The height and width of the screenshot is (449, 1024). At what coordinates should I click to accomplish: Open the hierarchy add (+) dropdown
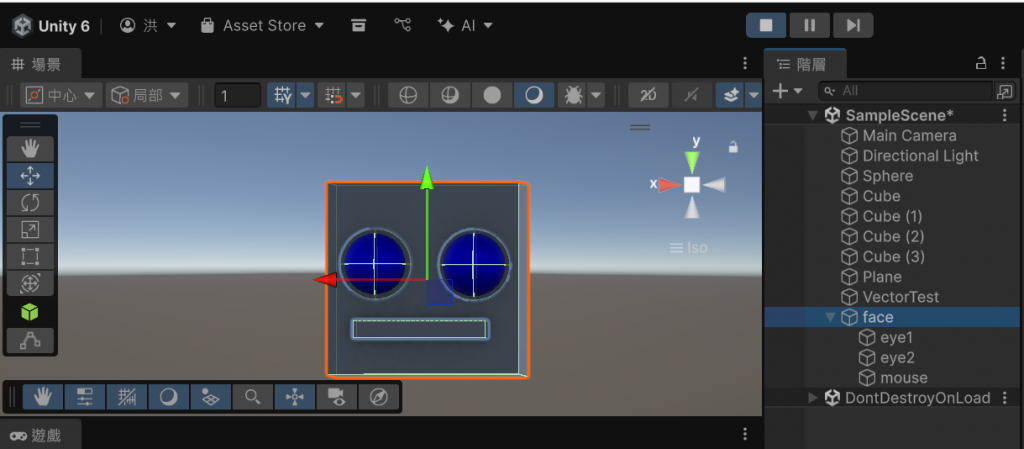pos(788,91)
